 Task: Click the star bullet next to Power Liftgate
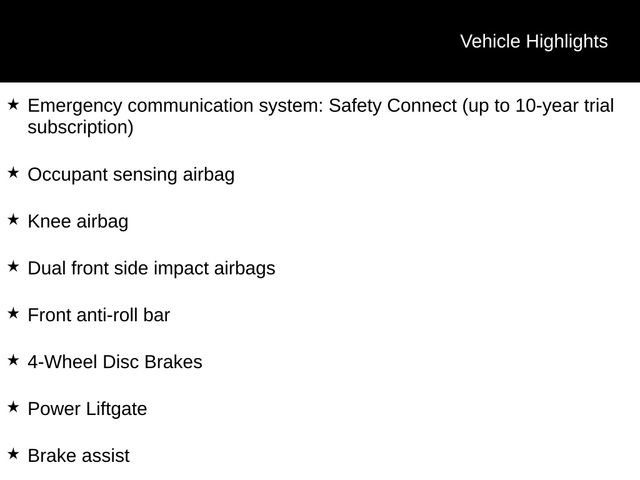(x=13, y=407)
